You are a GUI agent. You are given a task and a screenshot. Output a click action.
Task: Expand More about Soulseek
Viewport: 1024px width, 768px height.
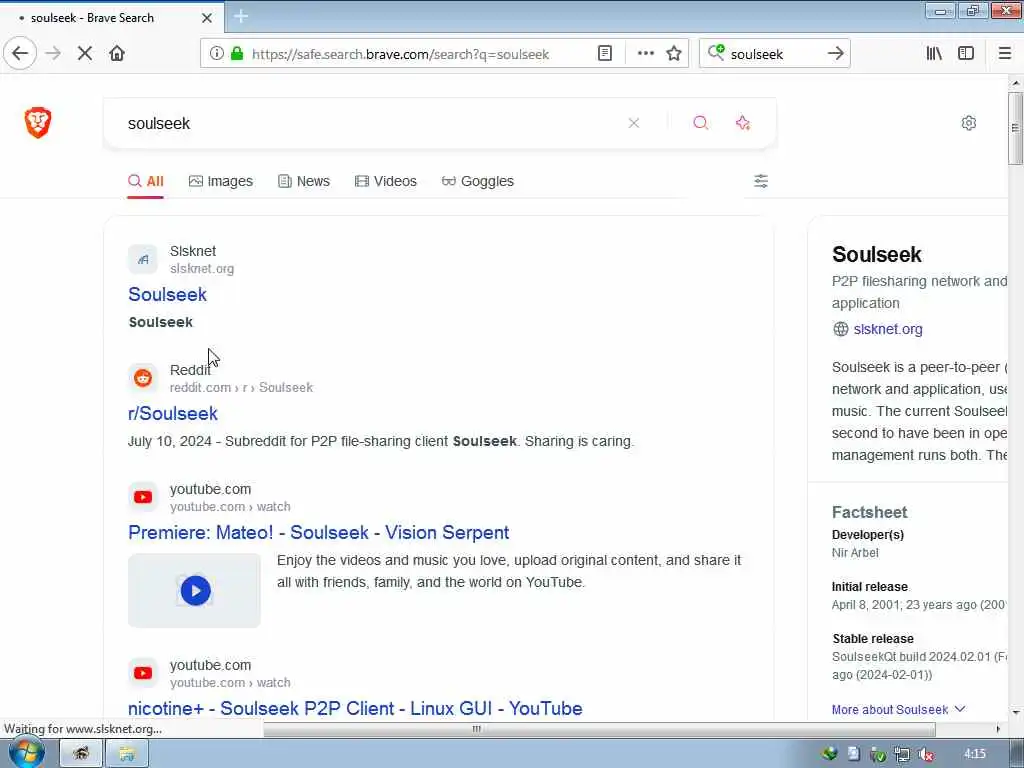(x=898, y=709)
